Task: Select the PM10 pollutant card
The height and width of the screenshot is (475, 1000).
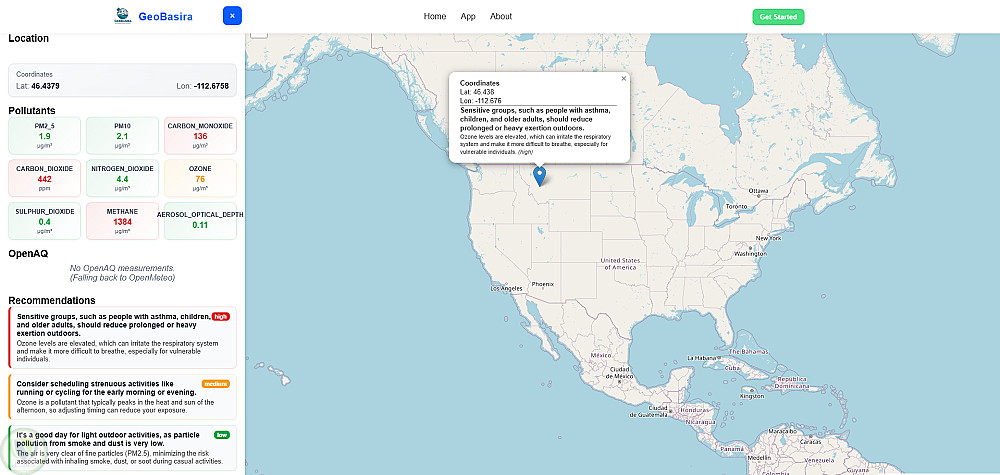Action: [x=122, y=135]
